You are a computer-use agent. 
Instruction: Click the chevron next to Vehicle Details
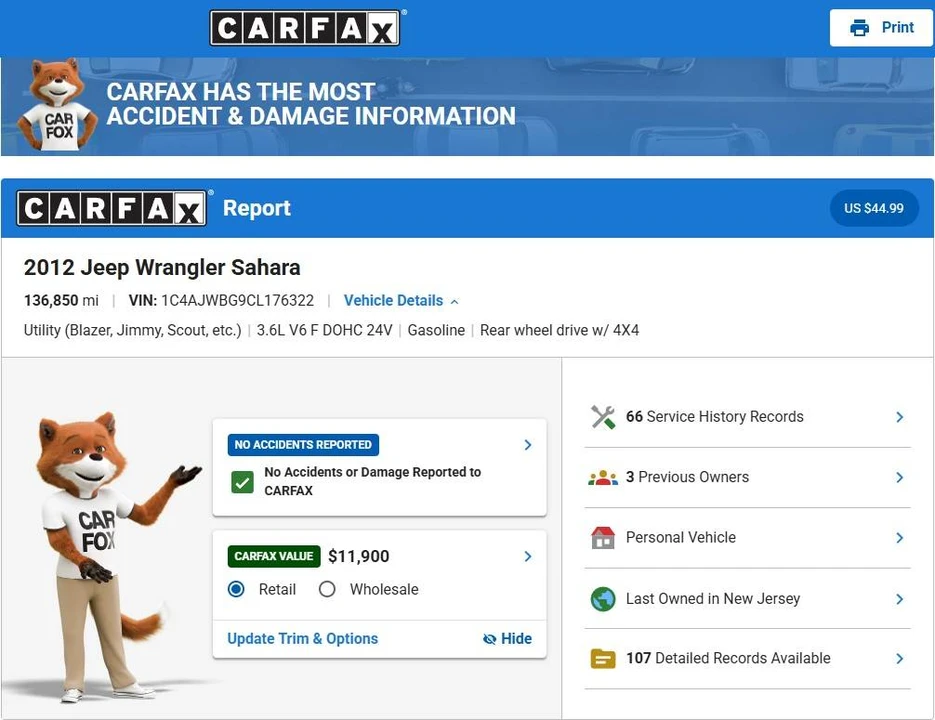point(454,302)
